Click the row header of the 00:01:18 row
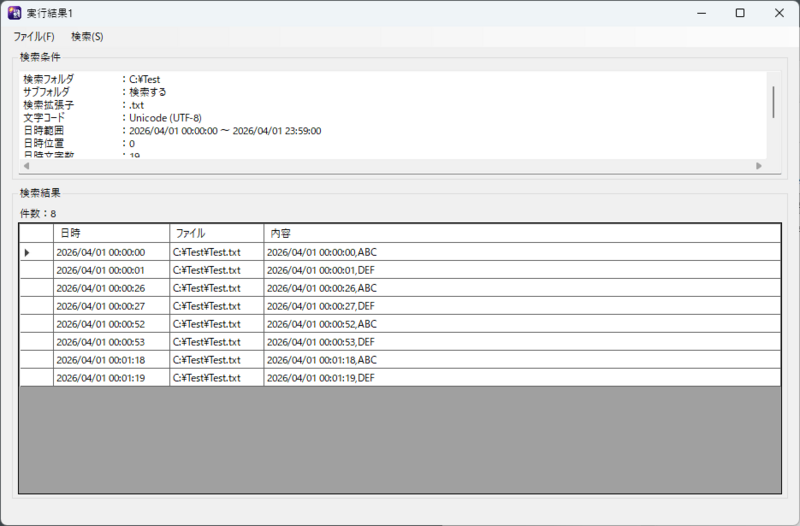The width and height of the screenshot is (800, 526). pos(36,360)
